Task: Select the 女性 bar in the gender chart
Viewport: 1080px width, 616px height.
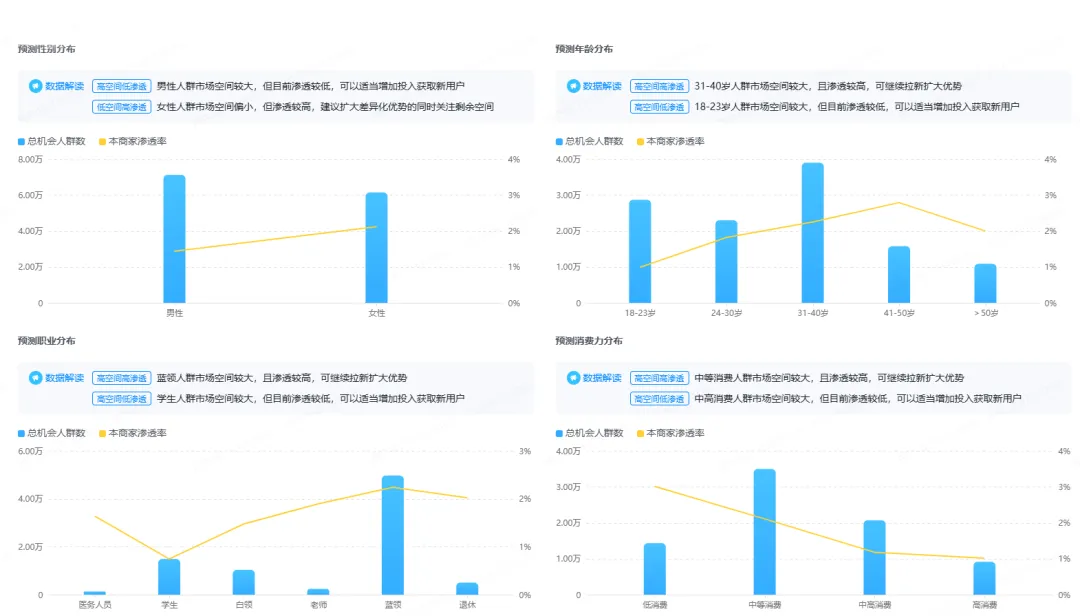Action: [x=376, y=247]
